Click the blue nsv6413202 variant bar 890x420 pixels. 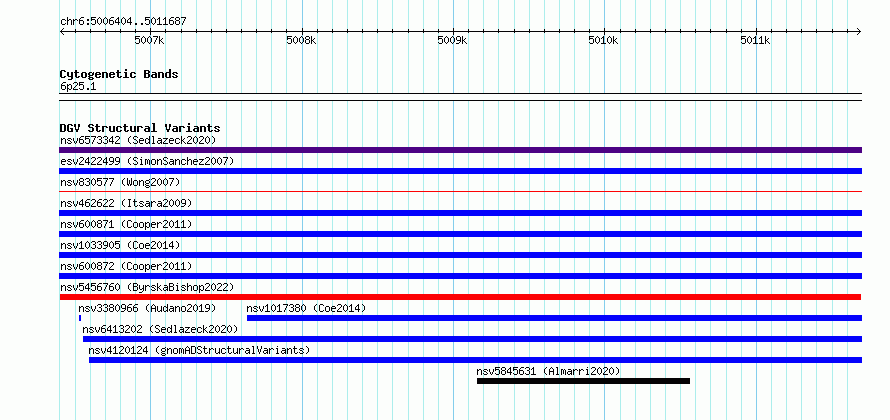pyautogui.click(x=472, y=339)
